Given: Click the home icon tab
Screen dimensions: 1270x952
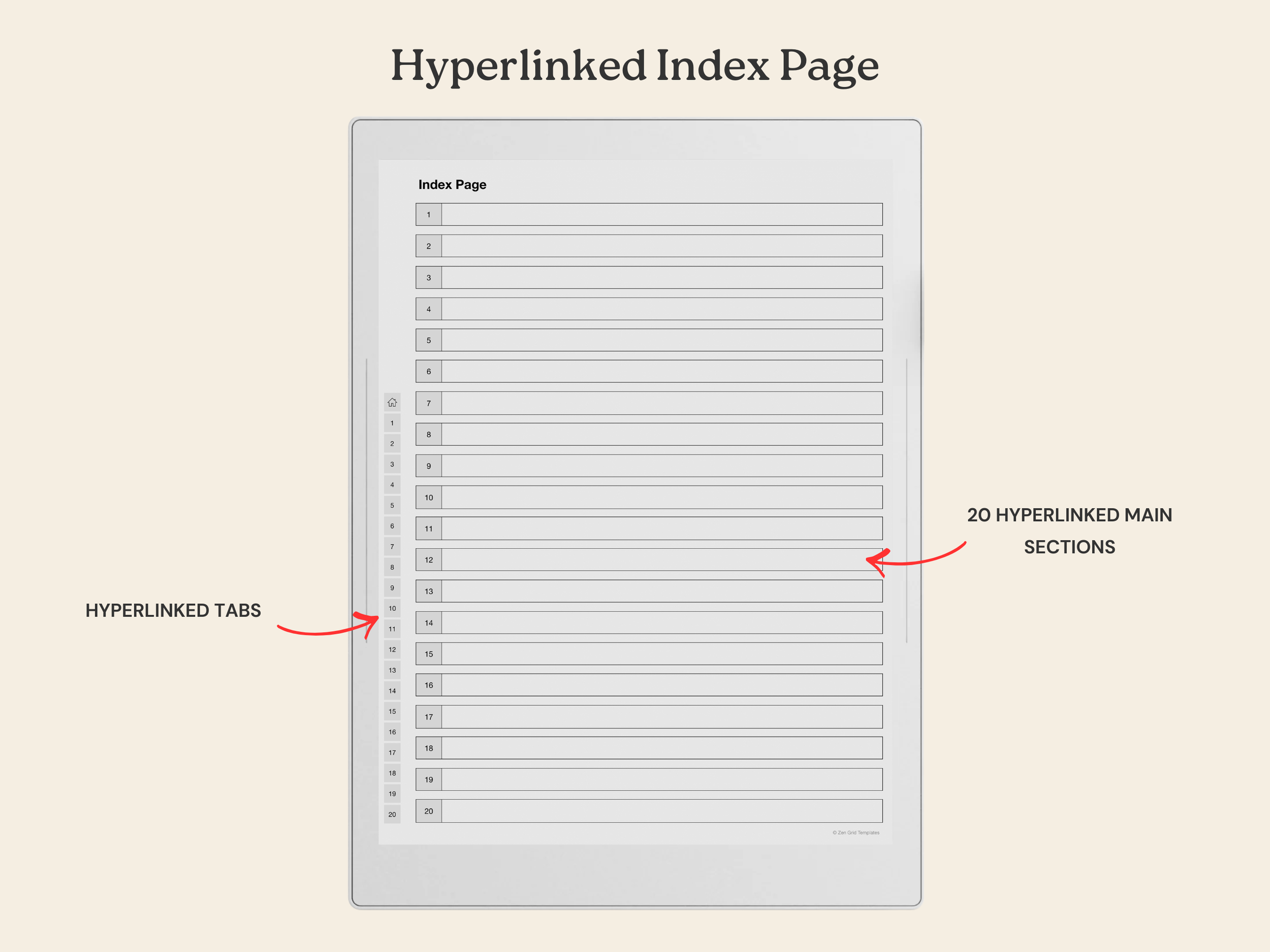Looking at the screenshot, I should pyautogui.click(x=392, y=402).
